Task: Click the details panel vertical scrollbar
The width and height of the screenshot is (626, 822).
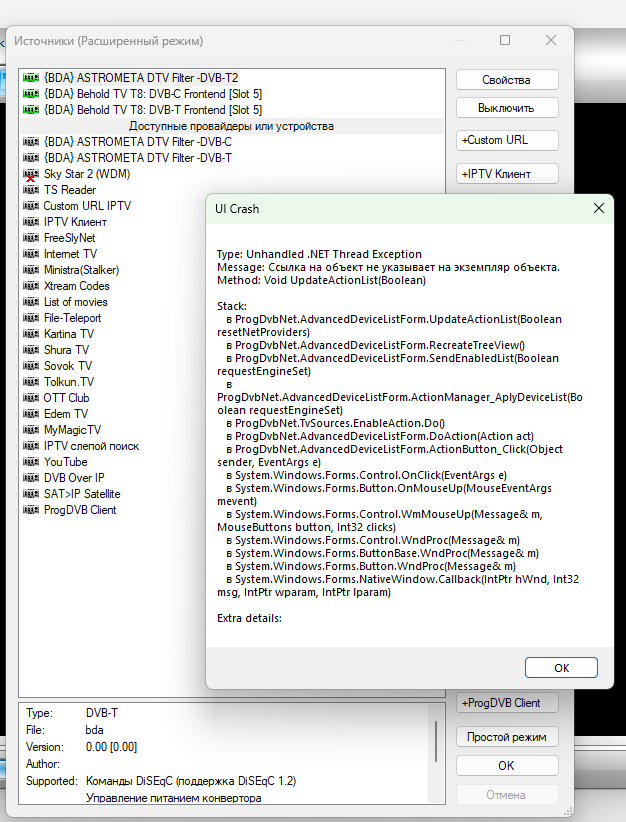Action: click(x=435, y=741)
